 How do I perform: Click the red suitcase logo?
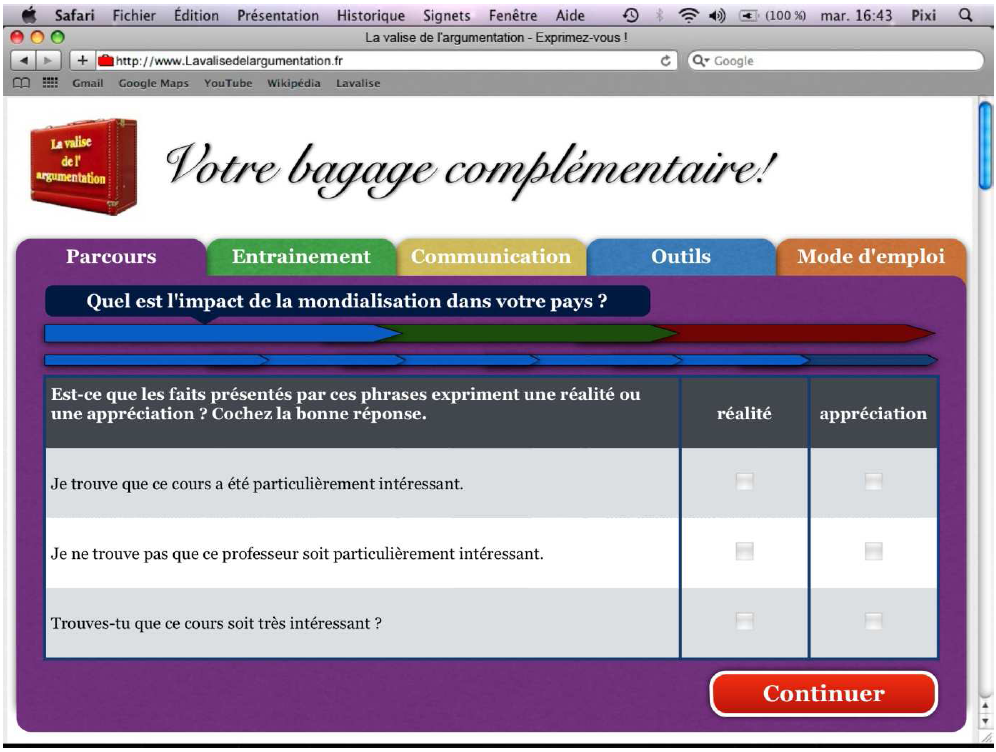[x=83, y=167]
